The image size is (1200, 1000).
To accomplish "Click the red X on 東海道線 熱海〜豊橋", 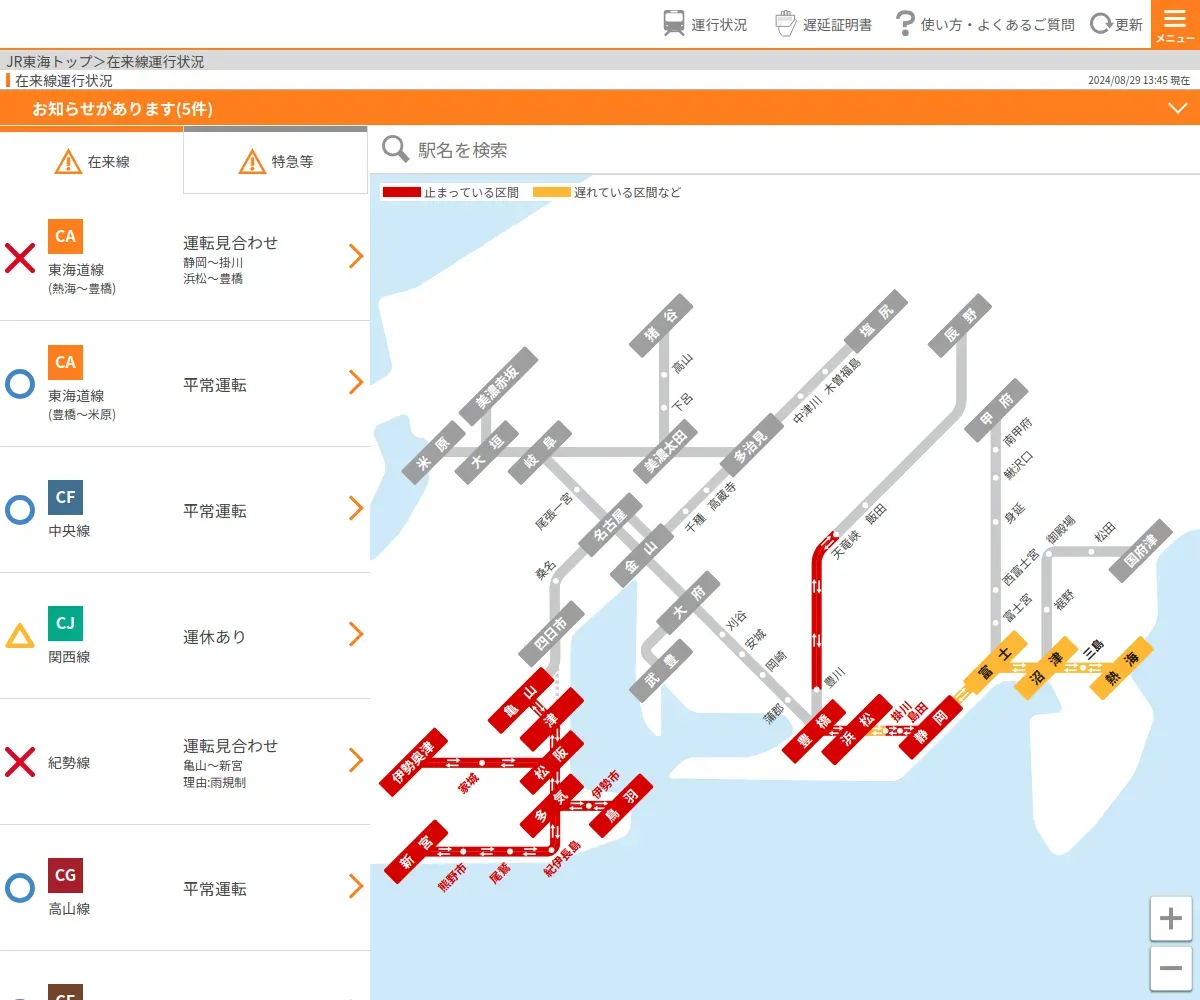I will (x=20, y=258).
